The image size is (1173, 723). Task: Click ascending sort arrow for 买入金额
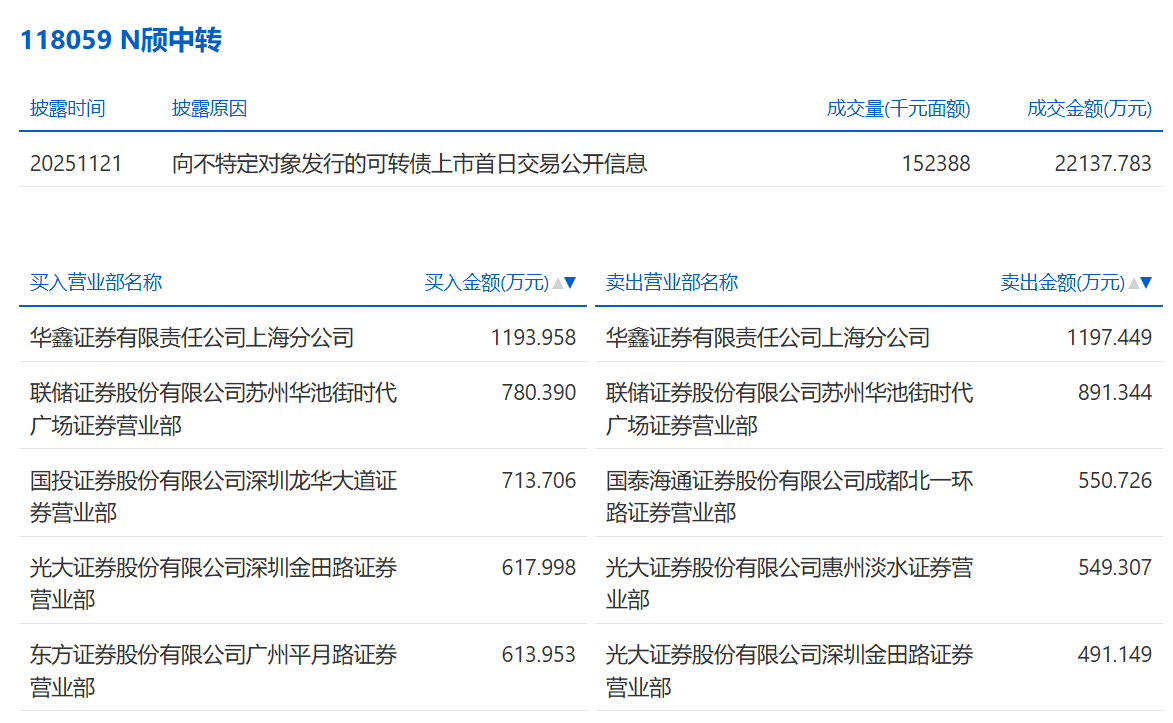click(x=558, y=283)
